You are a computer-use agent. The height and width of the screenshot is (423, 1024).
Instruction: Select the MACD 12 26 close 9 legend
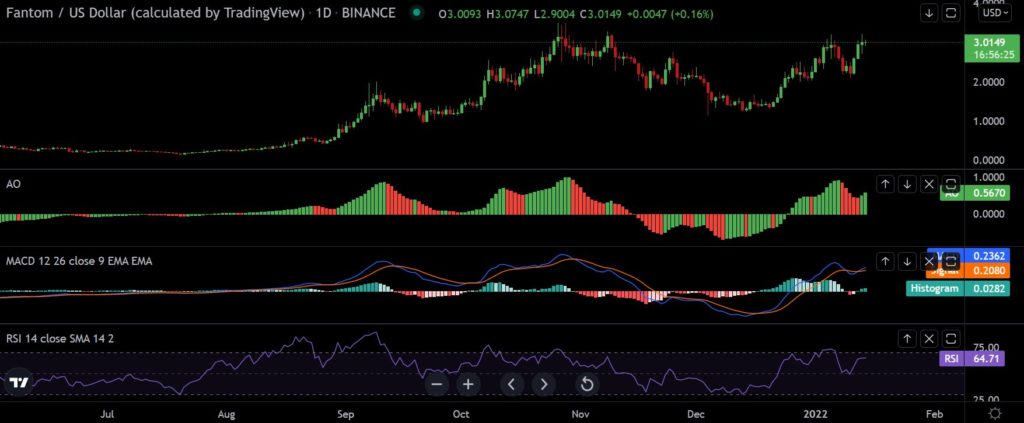79,261
